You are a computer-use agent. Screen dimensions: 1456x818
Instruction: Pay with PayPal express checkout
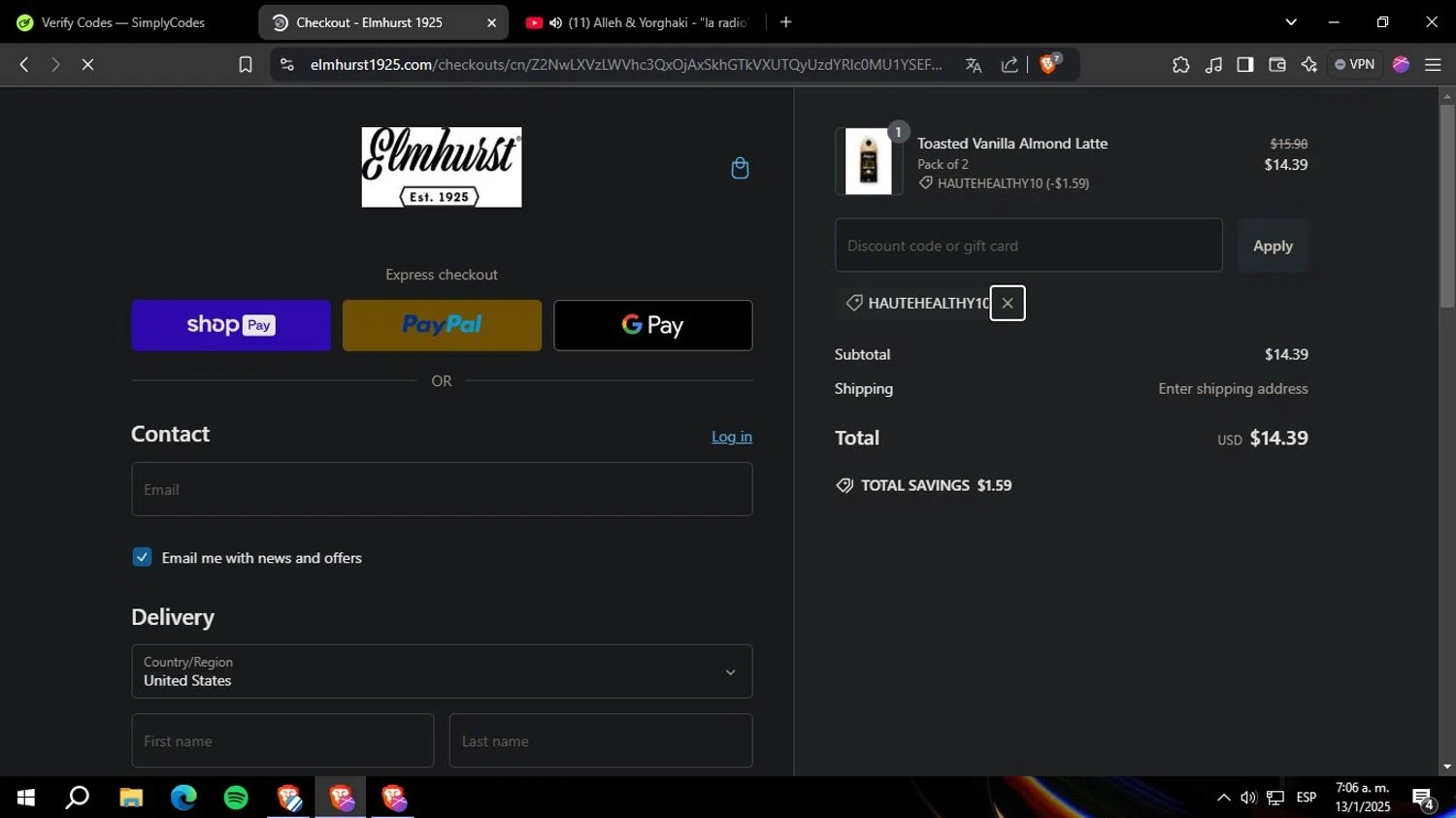442,325
